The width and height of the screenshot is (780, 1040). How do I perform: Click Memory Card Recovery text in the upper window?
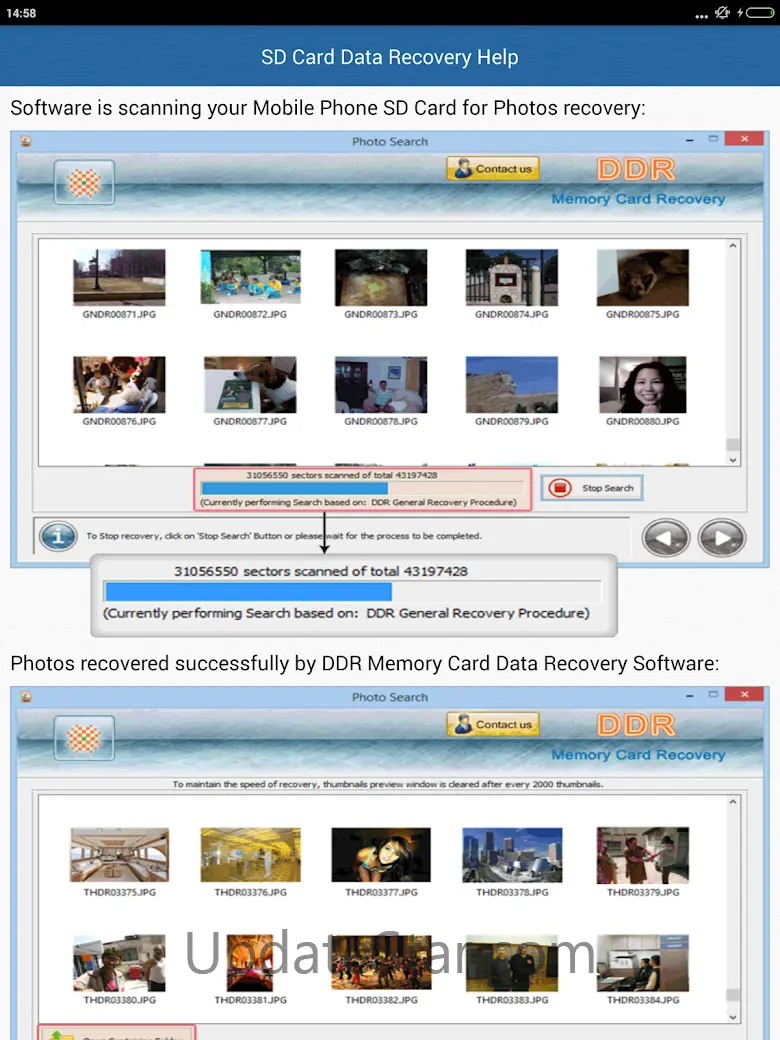point(638,198)
